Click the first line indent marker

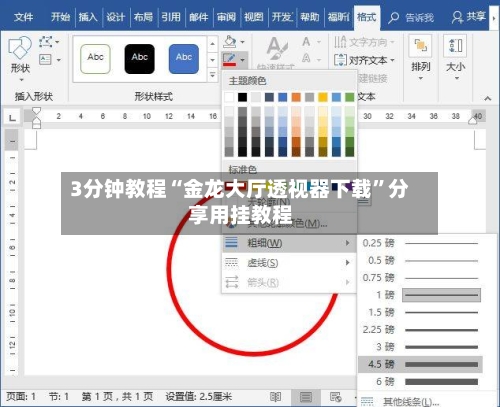[36, 111]
